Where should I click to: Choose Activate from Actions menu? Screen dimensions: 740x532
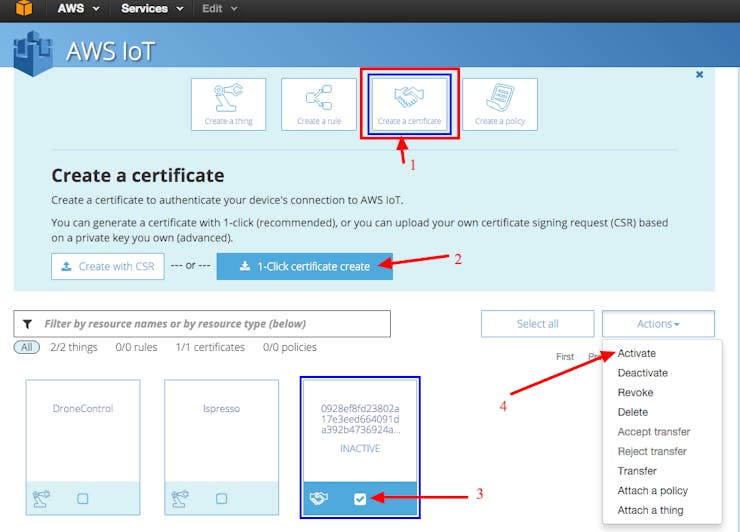(x=637, y=353)
